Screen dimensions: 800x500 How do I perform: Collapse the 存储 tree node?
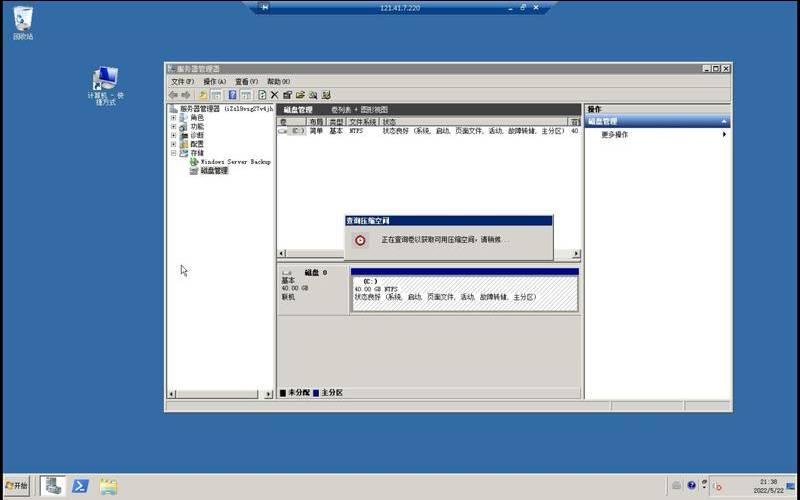tap(173, 153)
